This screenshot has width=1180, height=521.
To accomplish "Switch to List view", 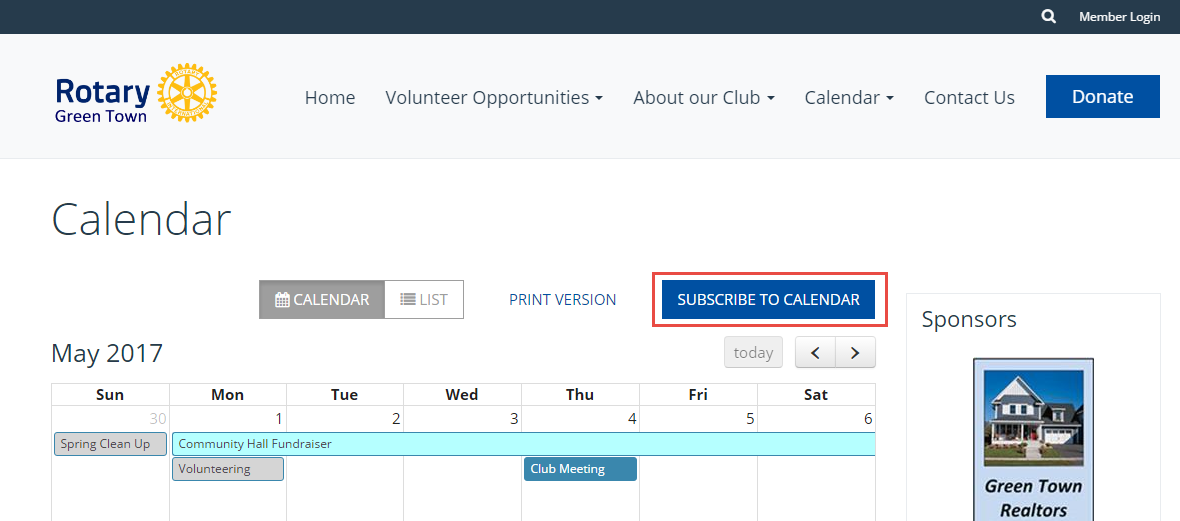I will pos(424,299).
